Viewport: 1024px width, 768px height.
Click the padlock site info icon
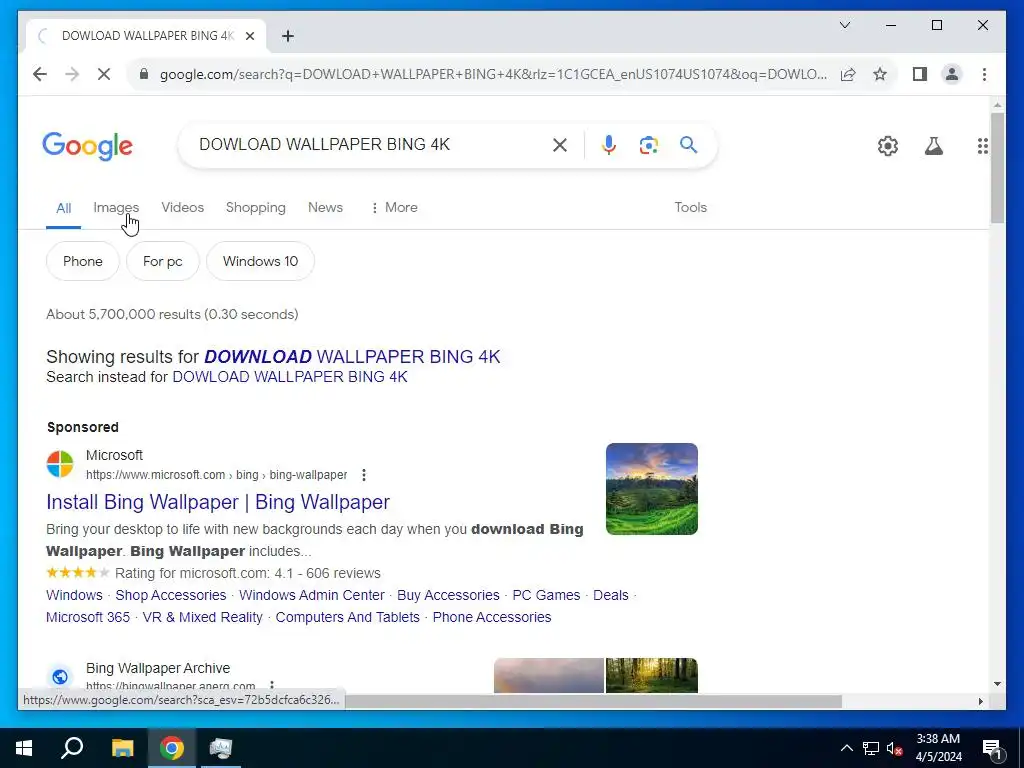pos(144,74)
